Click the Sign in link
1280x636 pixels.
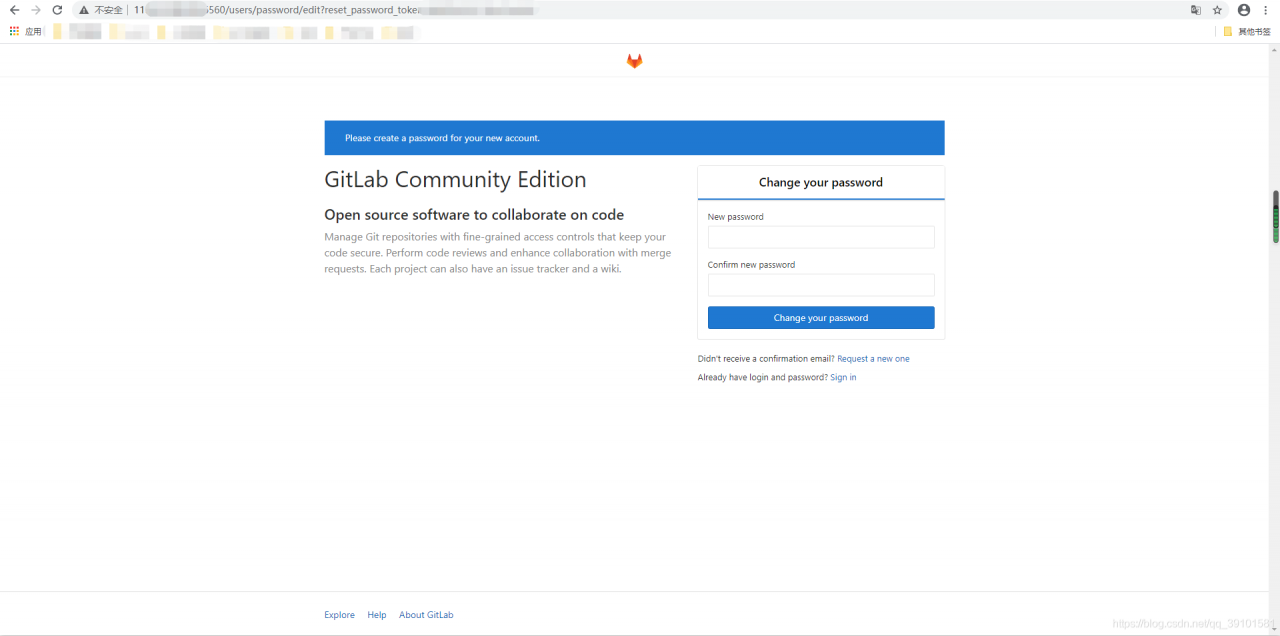843,378
